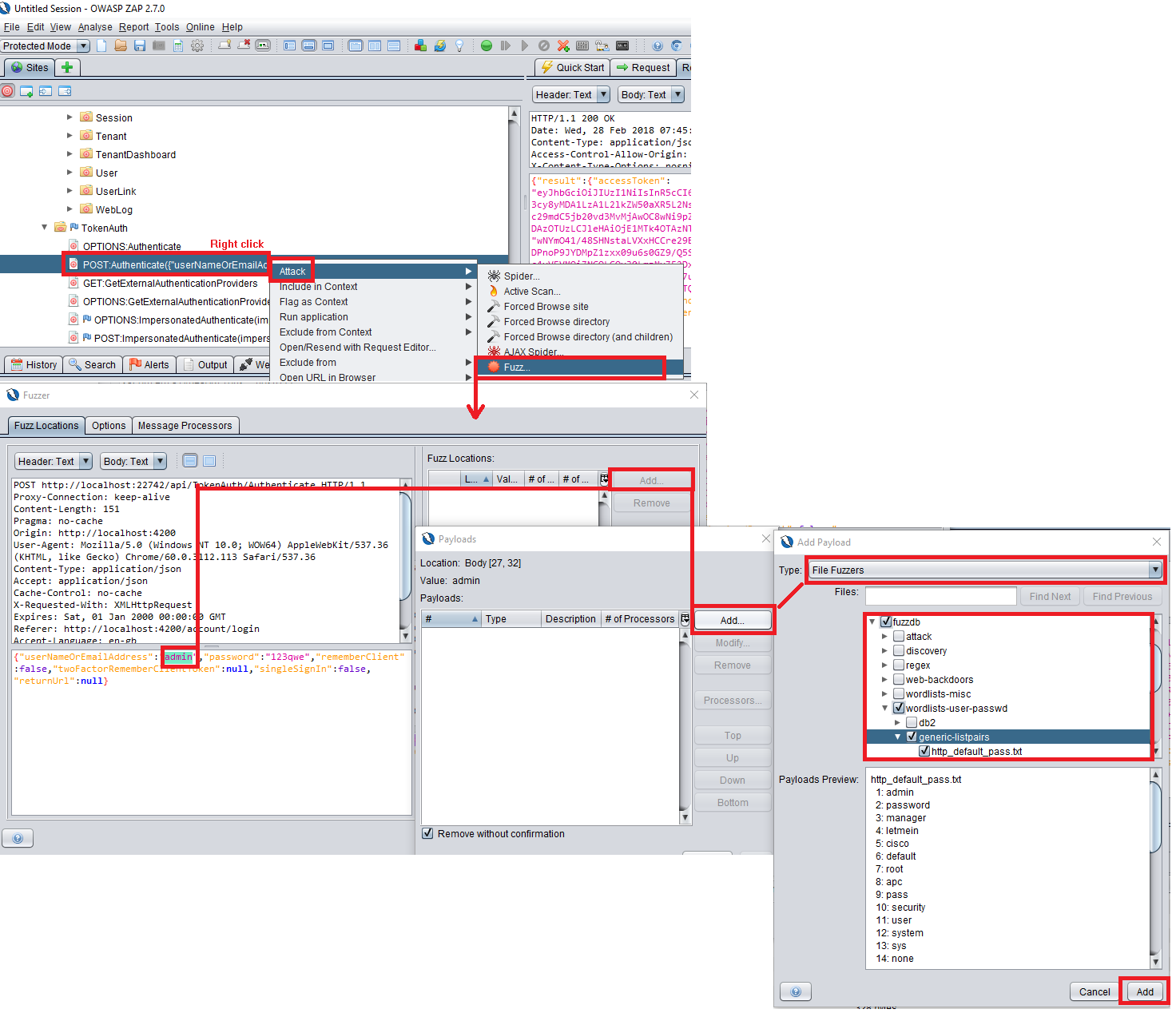Select Fuzz... in the Attack submenu
The height and width of the screenshot is (1013, 1176).
pos(517,367)
